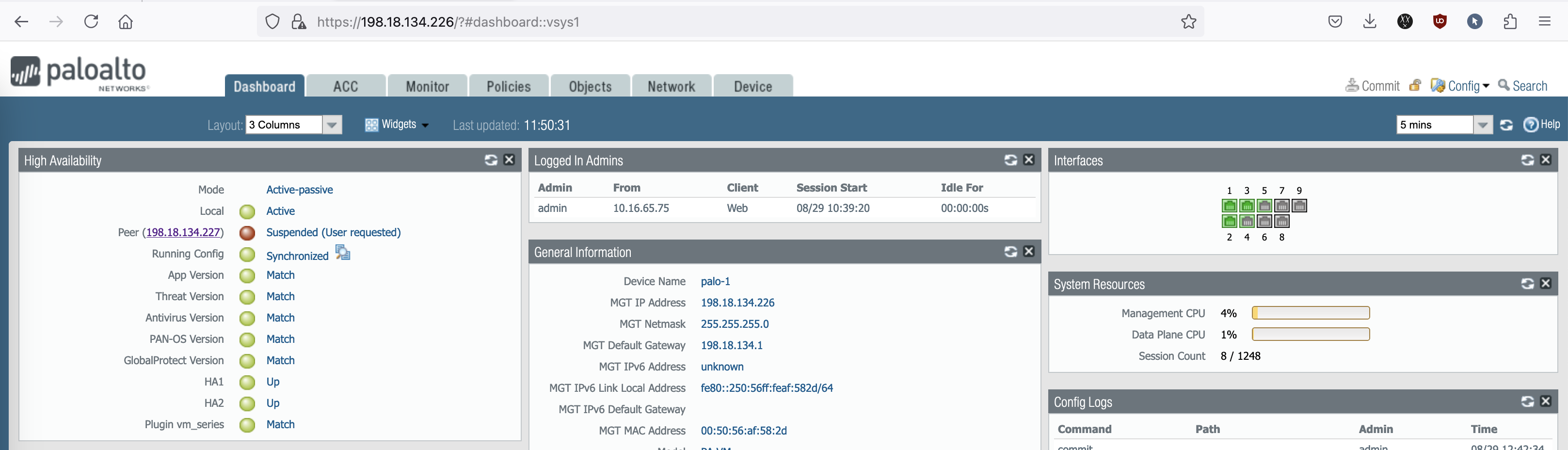Switch to the Policies tab
1568x450 pixels.
point(508,86)
